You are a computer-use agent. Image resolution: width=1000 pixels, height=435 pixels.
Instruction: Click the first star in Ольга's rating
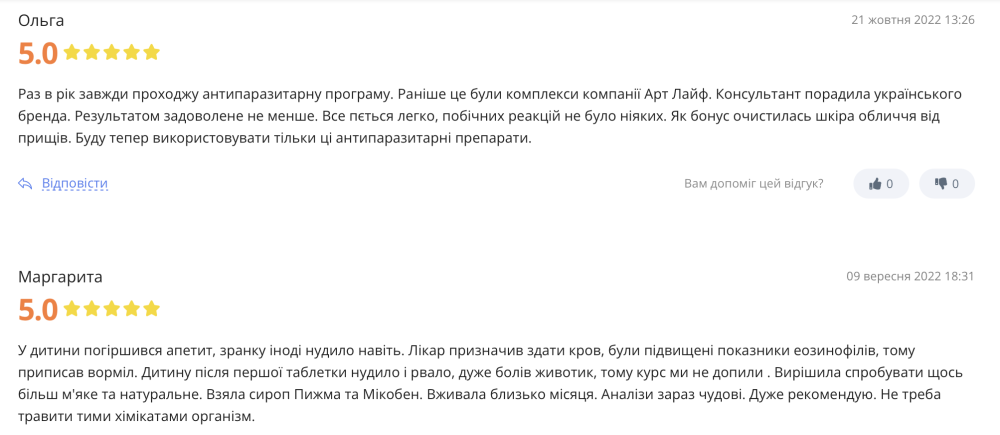[71, 52]
